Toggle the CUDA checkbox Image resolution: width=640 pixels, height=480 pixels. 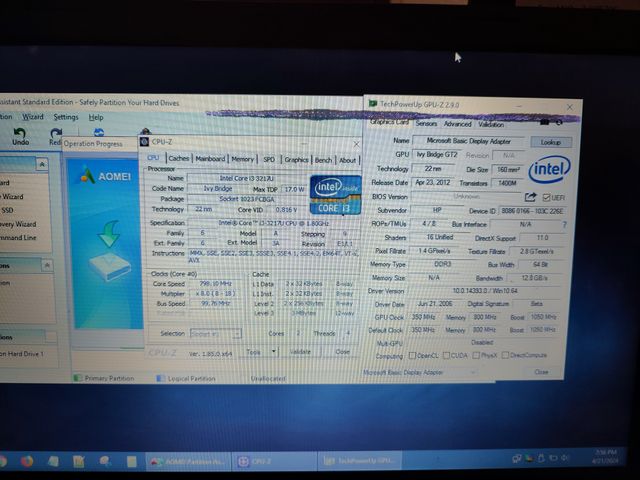click(447, 356)
